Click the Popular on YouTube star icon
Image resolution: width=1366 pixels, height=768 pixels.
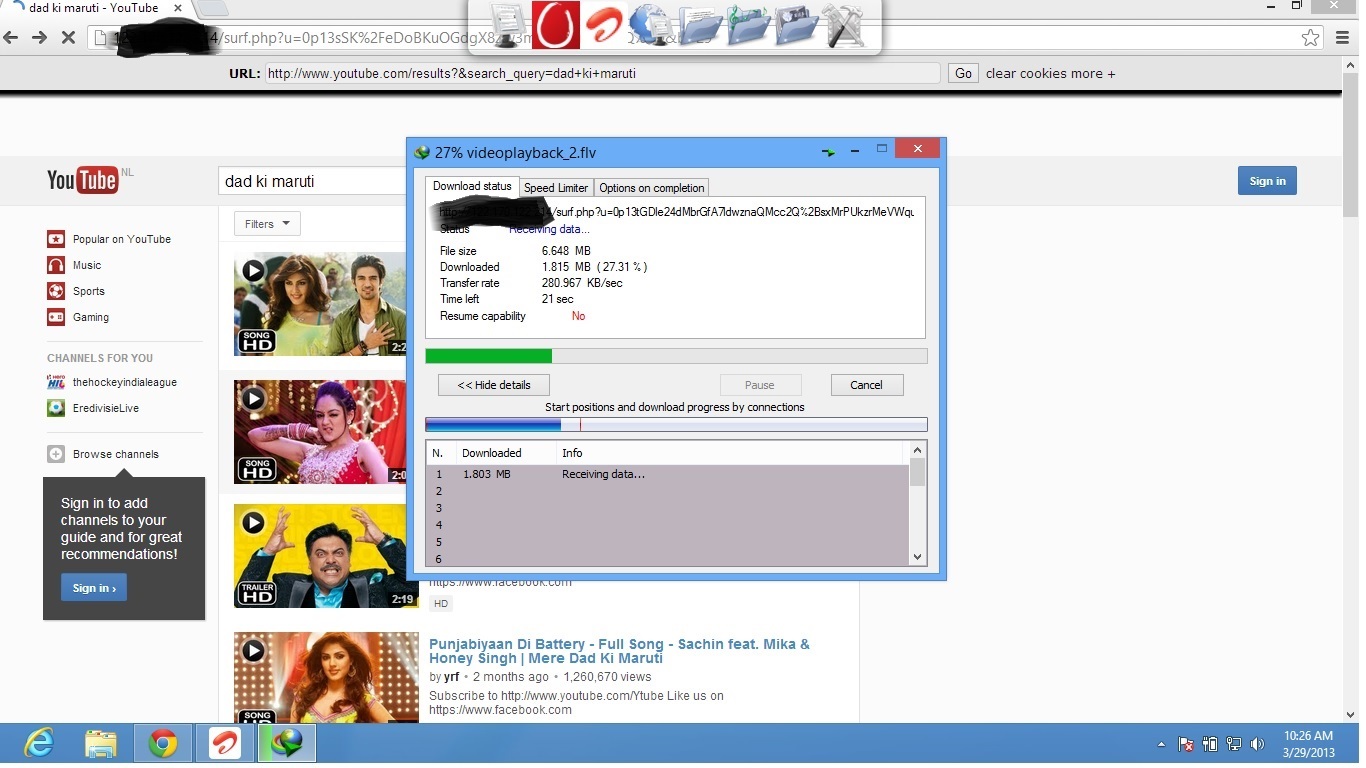56,239
